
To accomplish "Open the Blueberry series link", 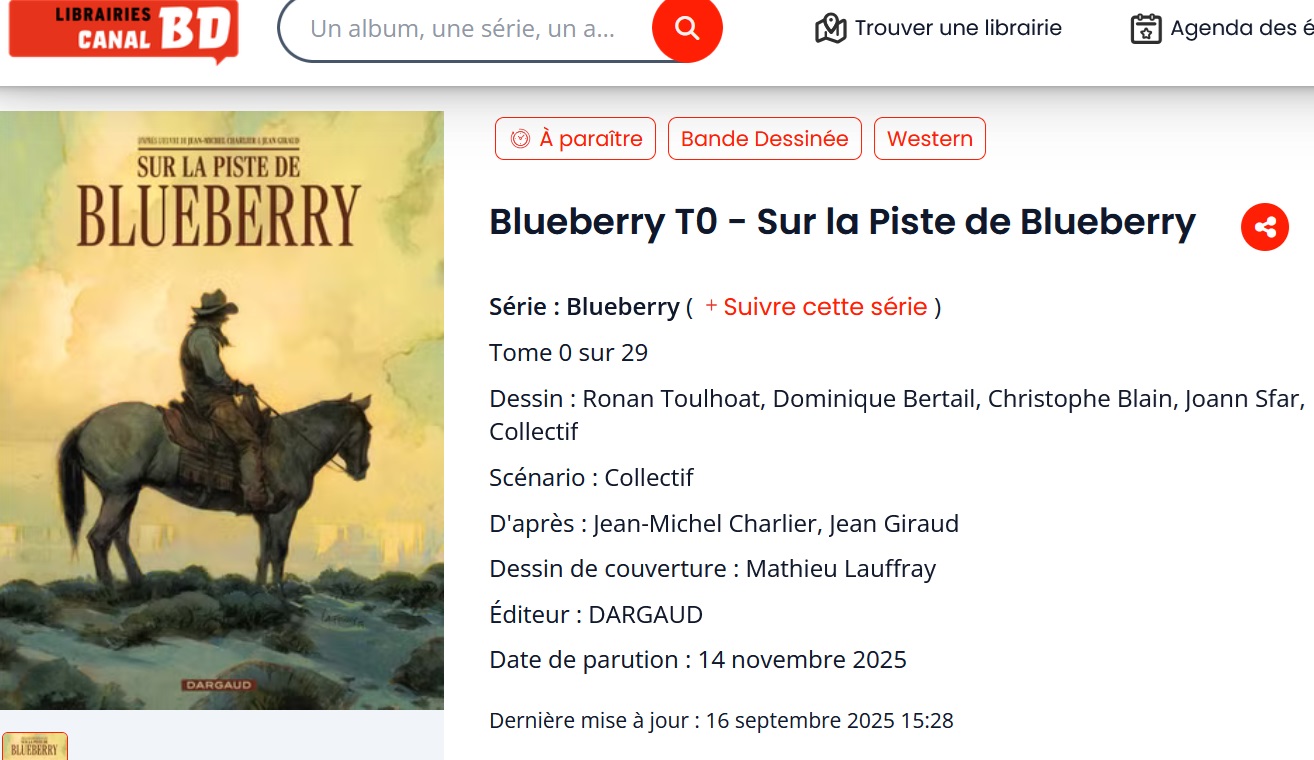I will coord(622,307).
